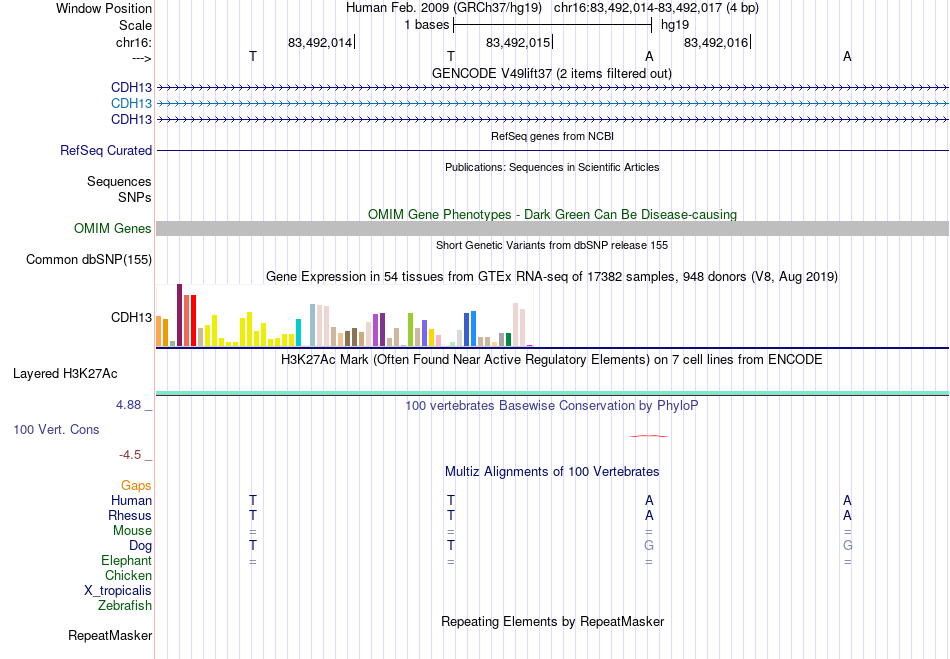The image size is (950, 659).
Task: Click the Window Position track label
Action: coord(104,8)
